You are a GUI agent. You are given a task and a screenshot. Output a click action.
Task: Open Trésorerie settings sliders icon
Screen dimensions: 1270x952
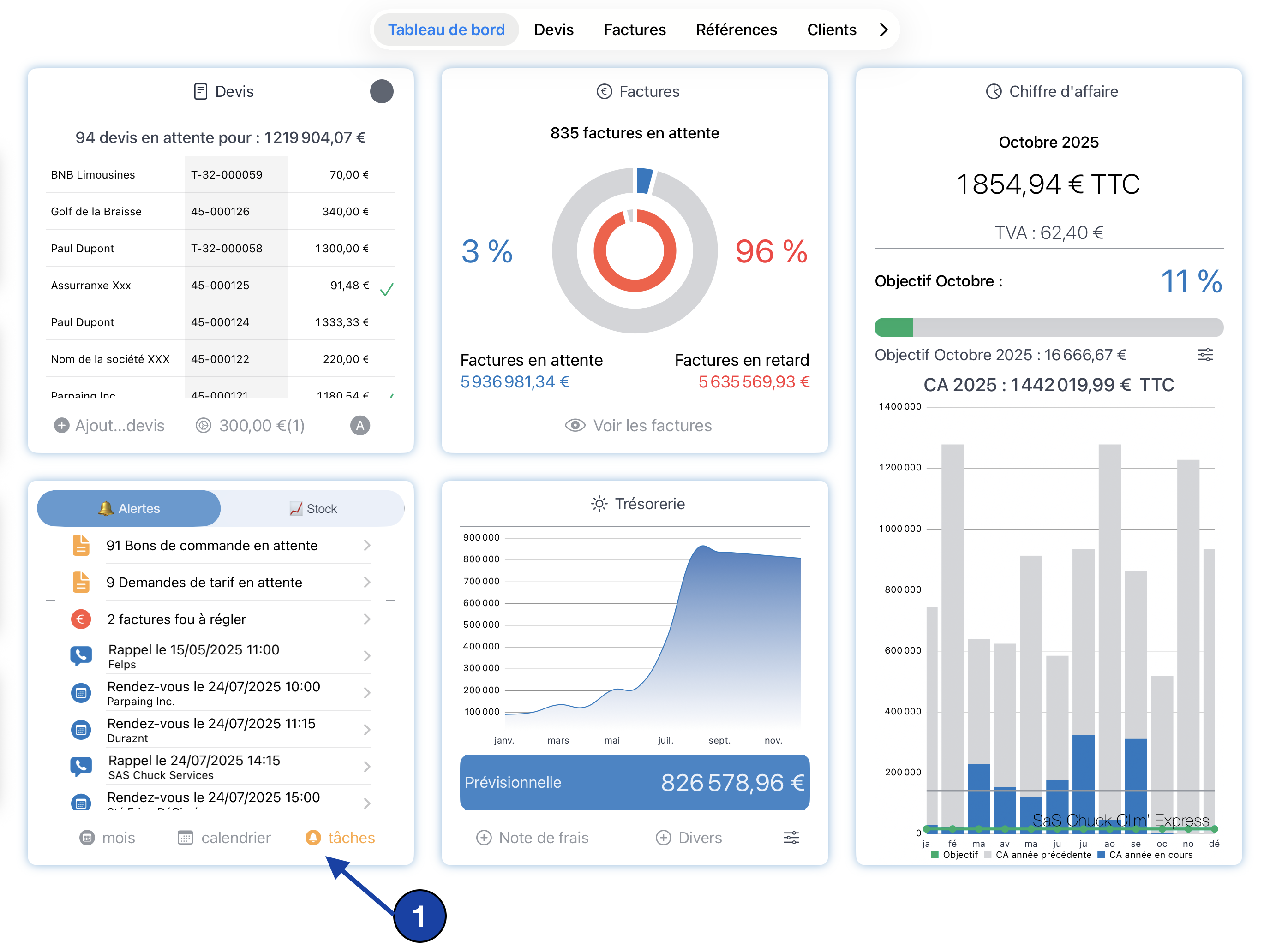[x=791, y=837]
